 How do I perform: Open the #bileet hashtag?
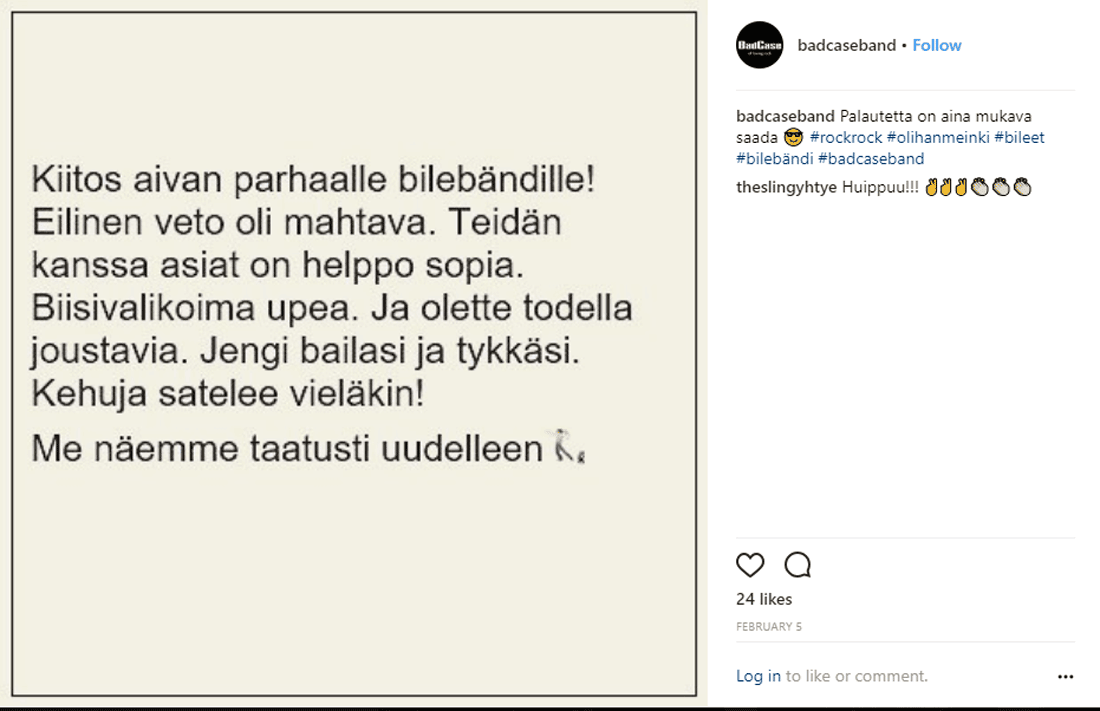[x=1019, y=138]
